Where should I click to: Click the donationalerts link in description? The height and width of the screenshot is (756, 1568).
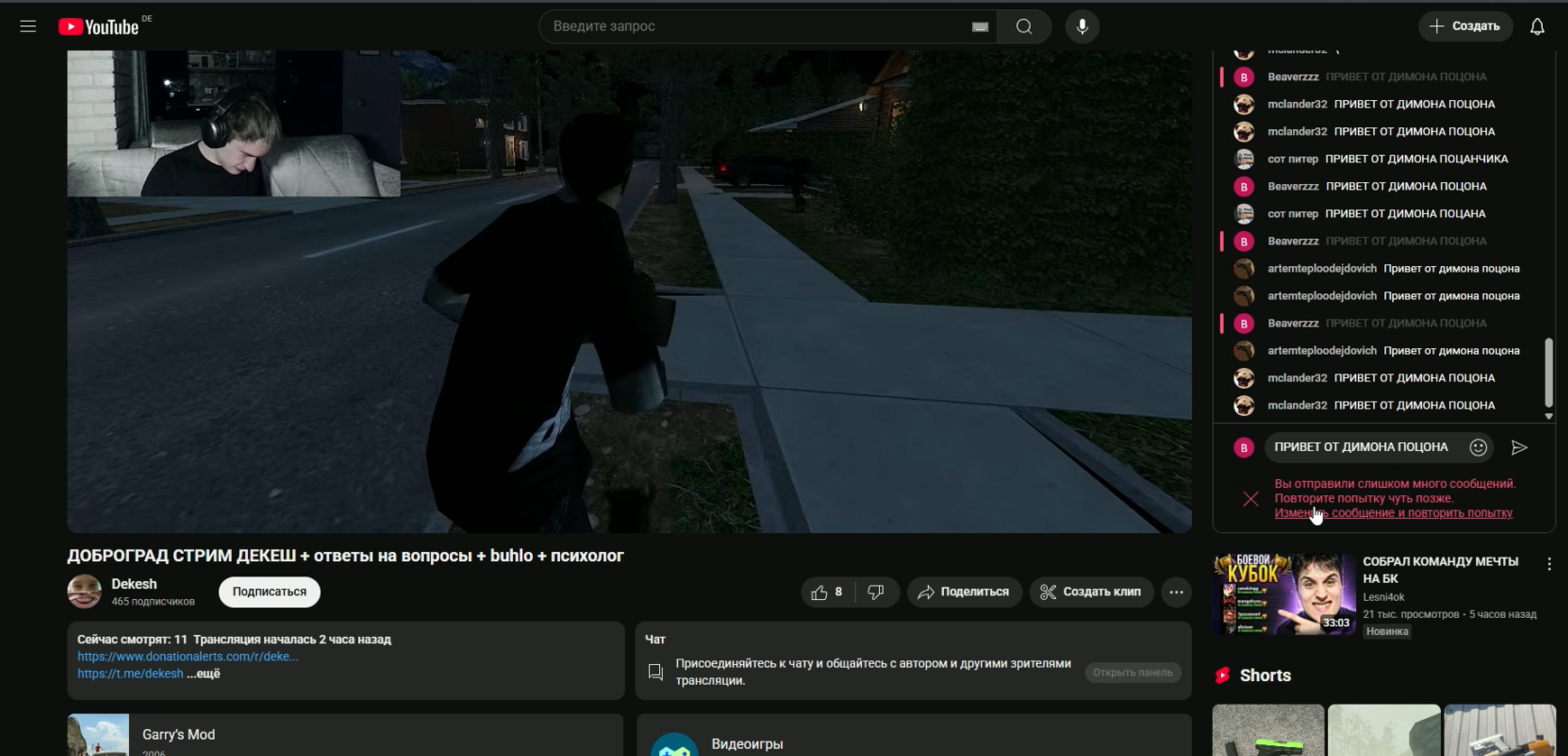tap(188, 657)
